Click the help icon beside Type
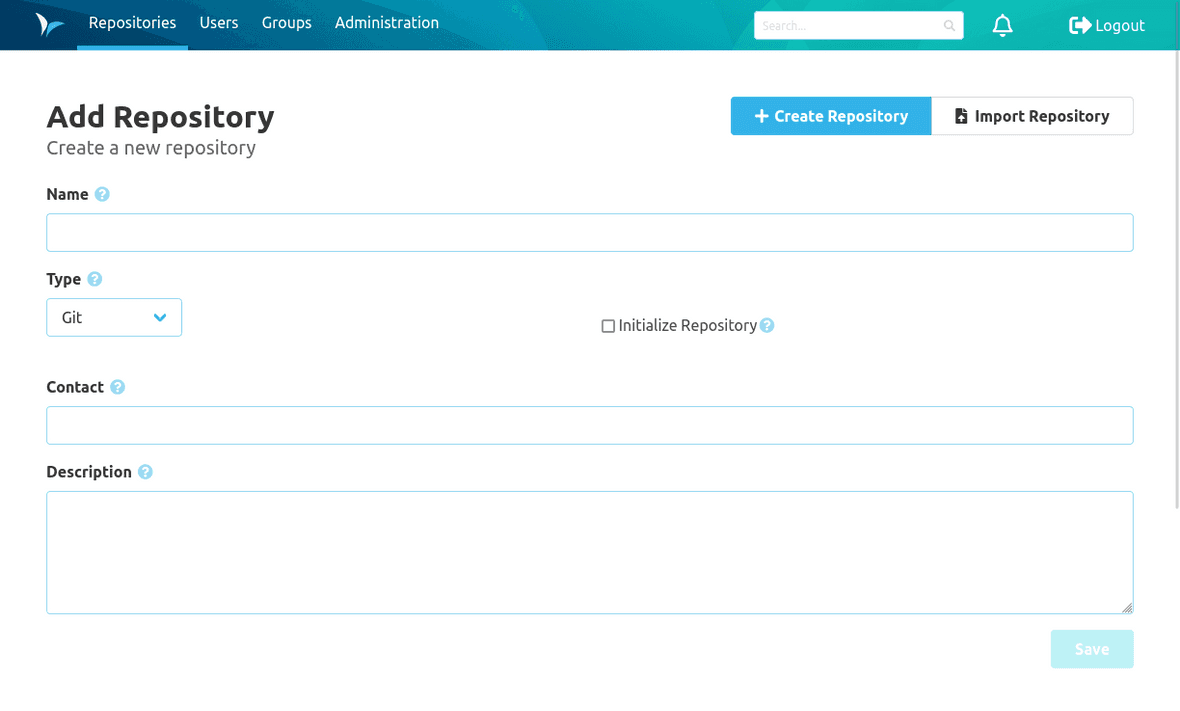The height and width of the screenshot is (711, 1180). click(x=94, y=279)
